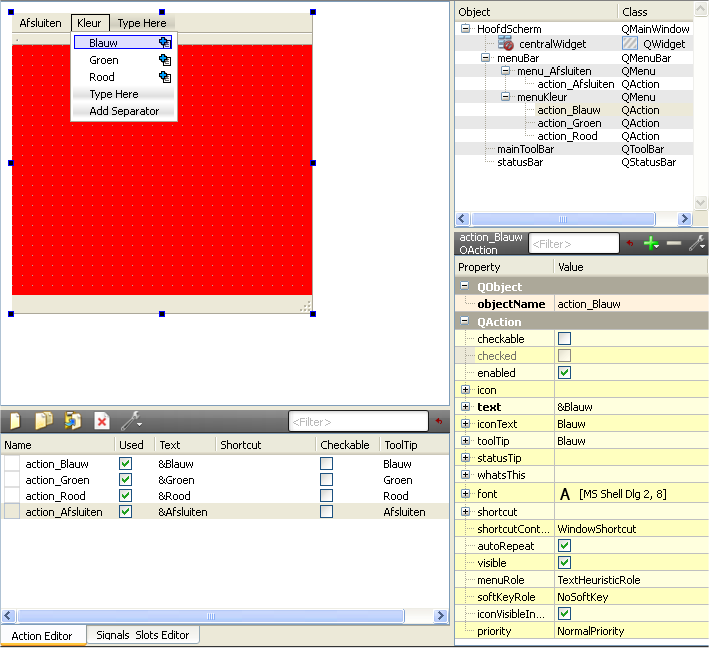Open Action Editor wrench configure icon
Image resolution: width=709 pixels, height=648 pixels.
pos(131,421)
